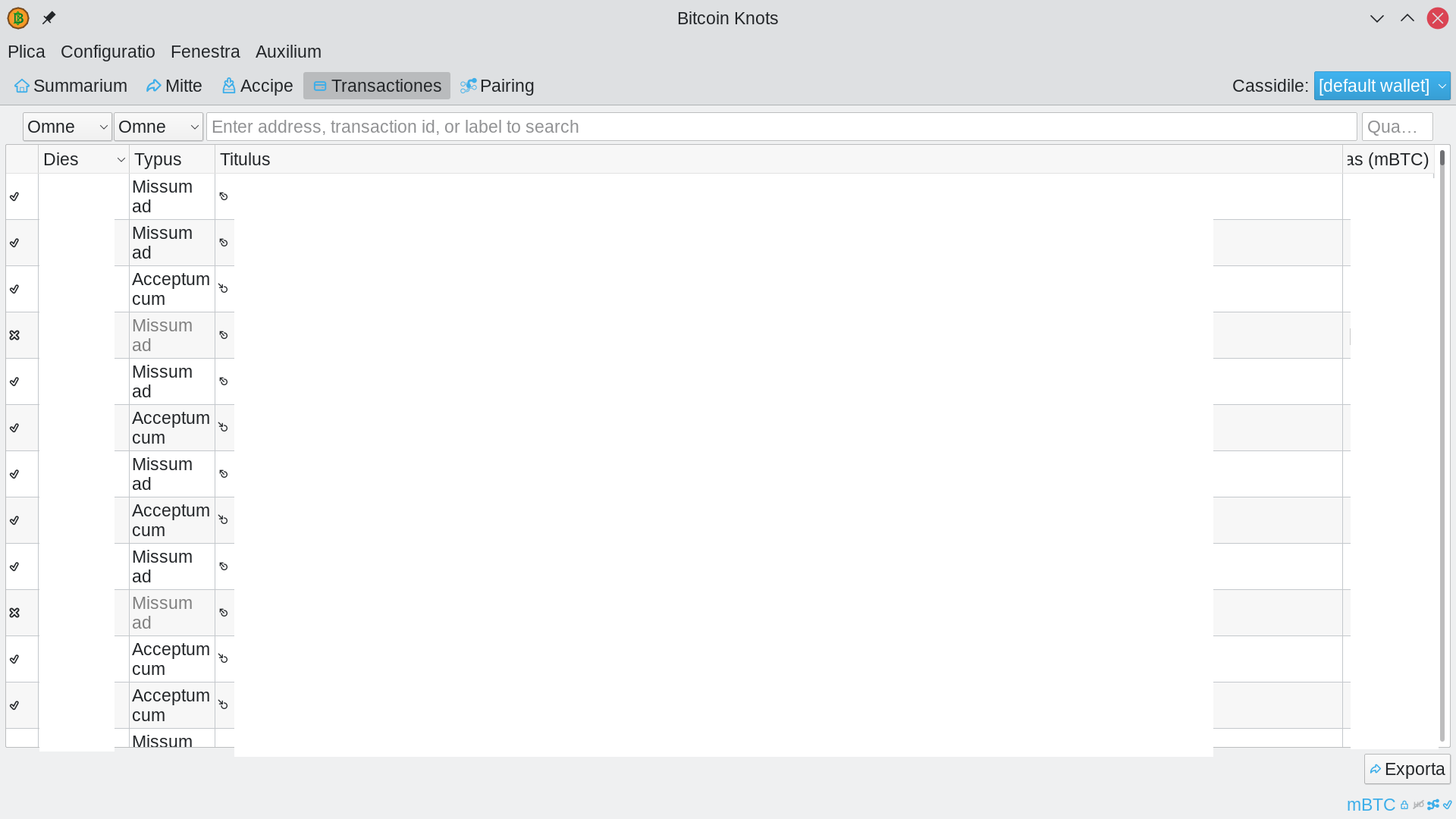
Task: Toggle the pin window icon
Action: point(49,17)
